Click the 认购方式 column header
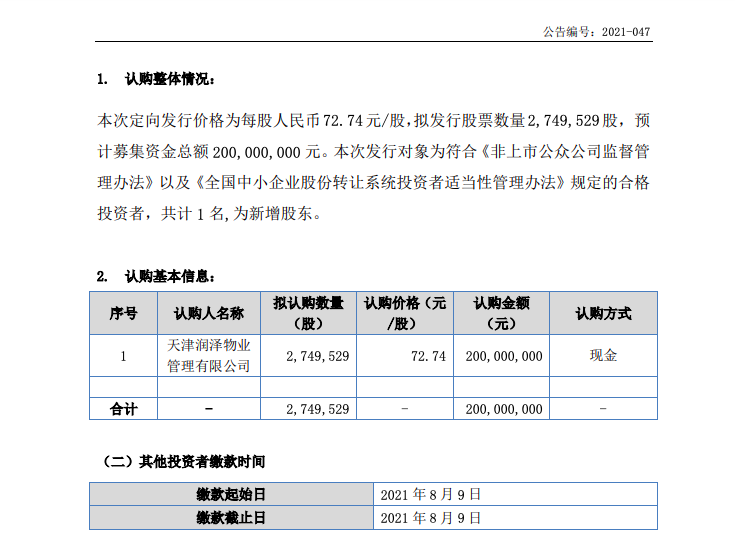 pyautogui.click(x=603, y=313)
